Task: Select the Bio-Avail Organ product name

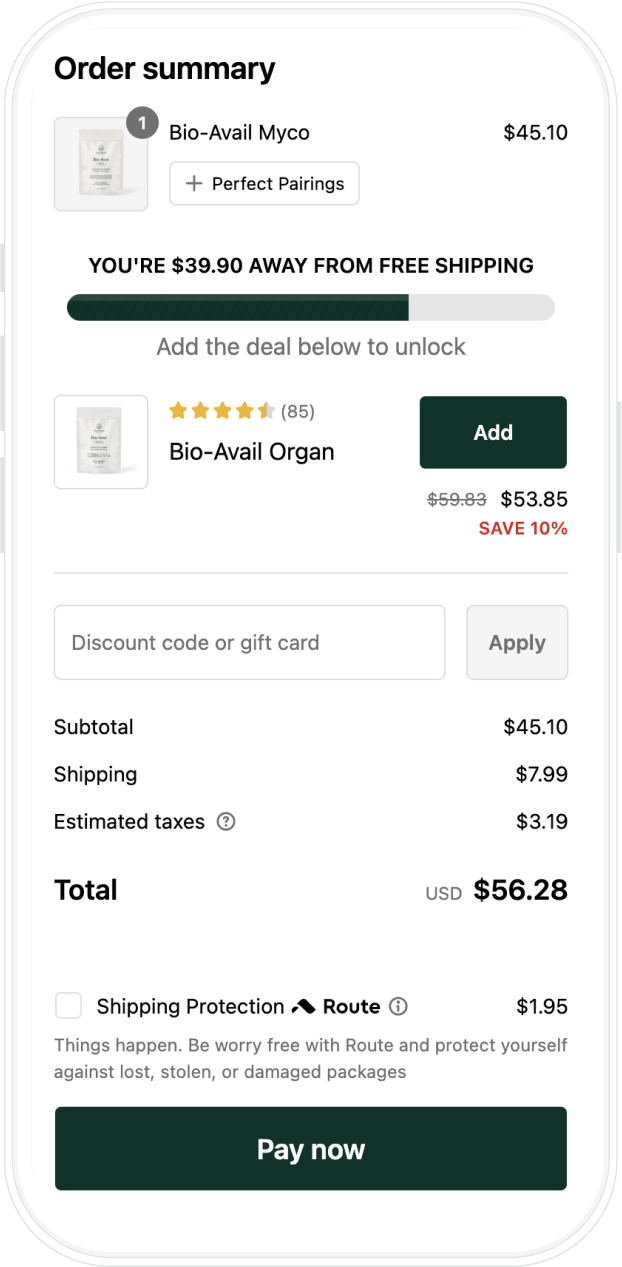Action: click(x=251, y=451)
